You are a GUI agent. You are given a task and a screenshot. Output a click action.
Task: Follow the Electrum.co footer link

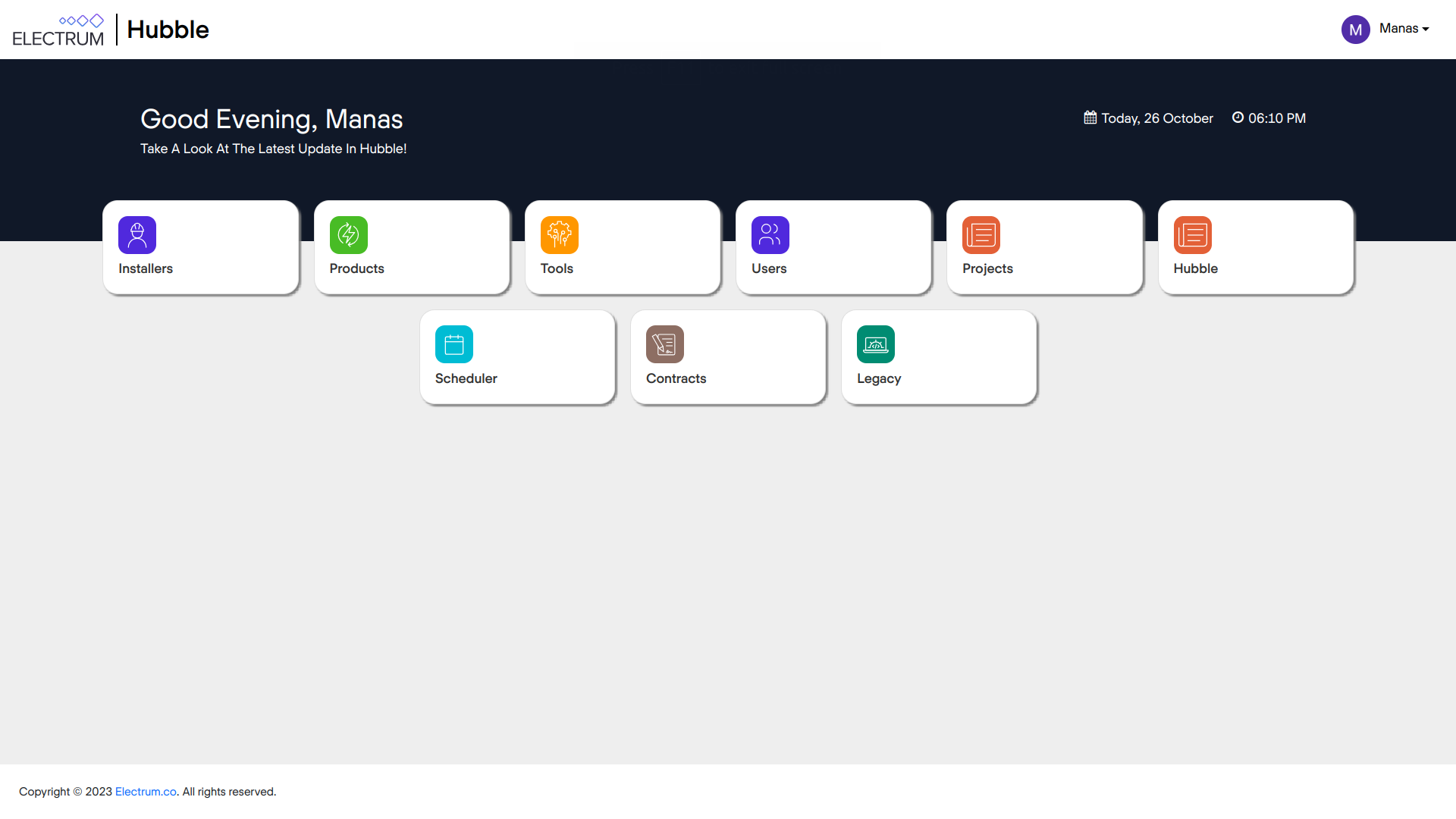[146, 792]
